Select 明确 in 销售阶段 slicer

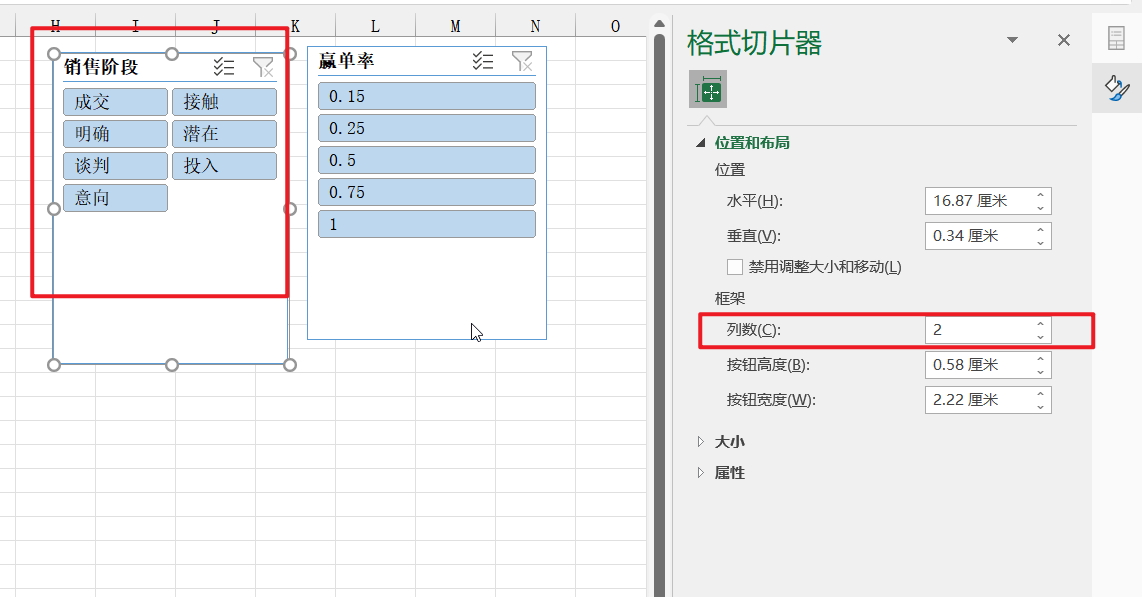[115, 134]
